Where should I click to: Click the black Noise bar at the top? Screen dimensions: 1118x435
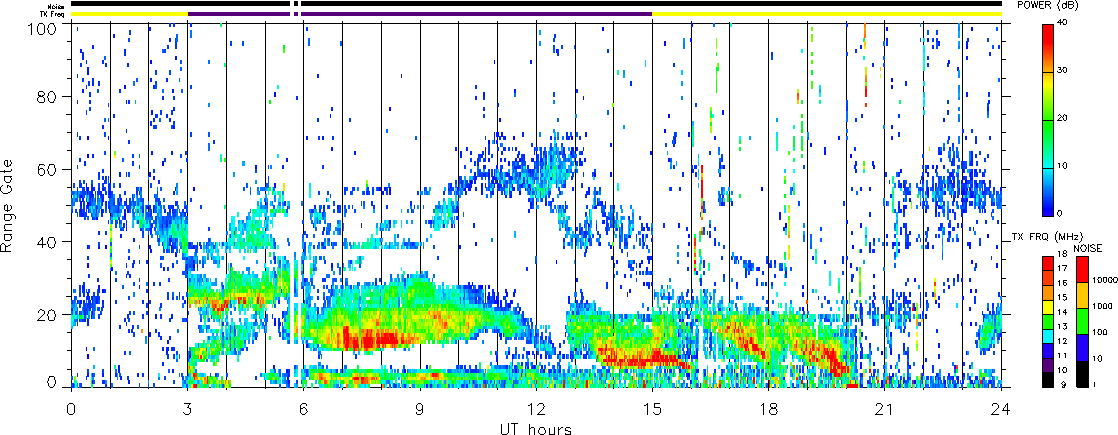536,4
